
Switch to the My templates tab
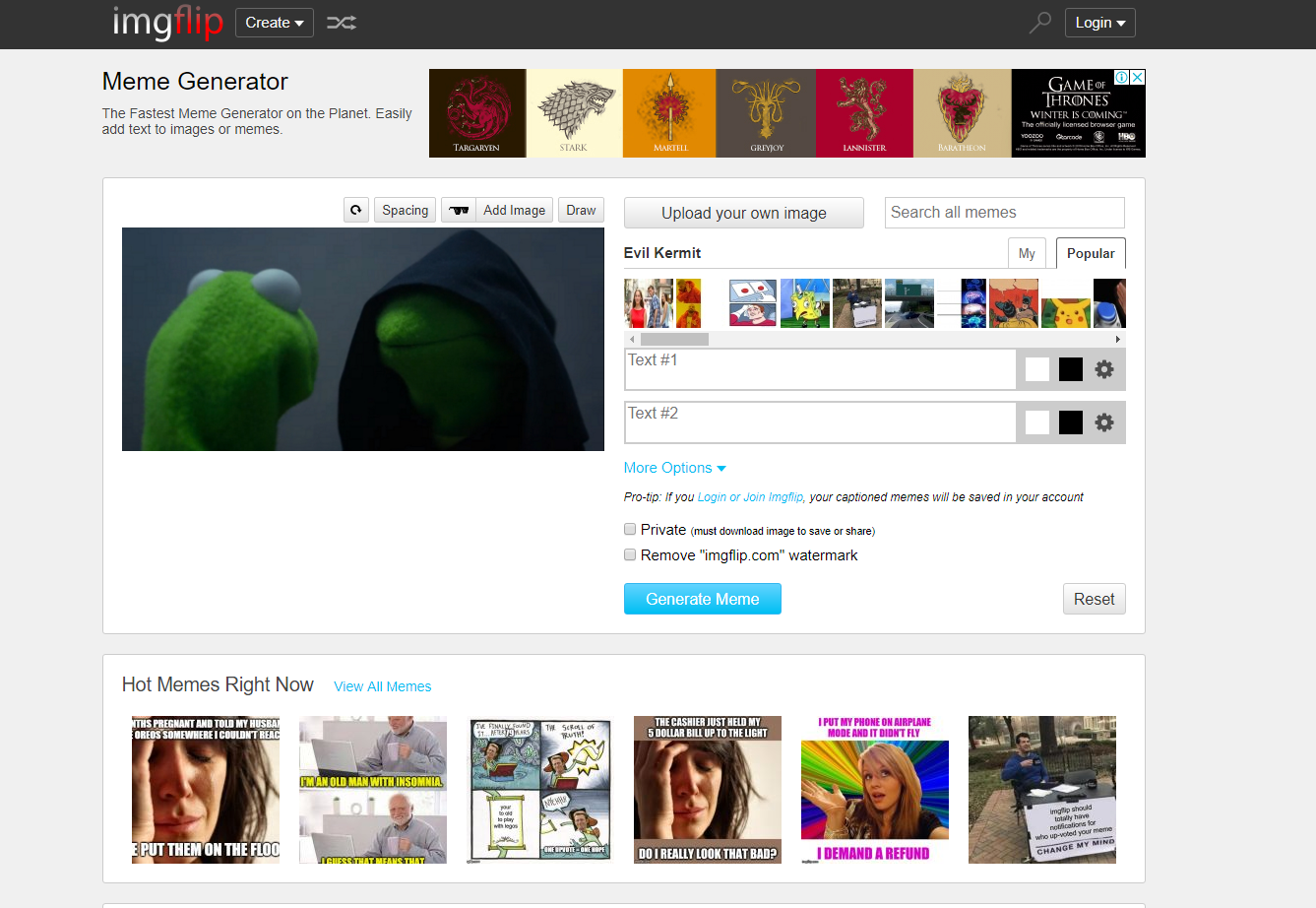pos(1027,253)
